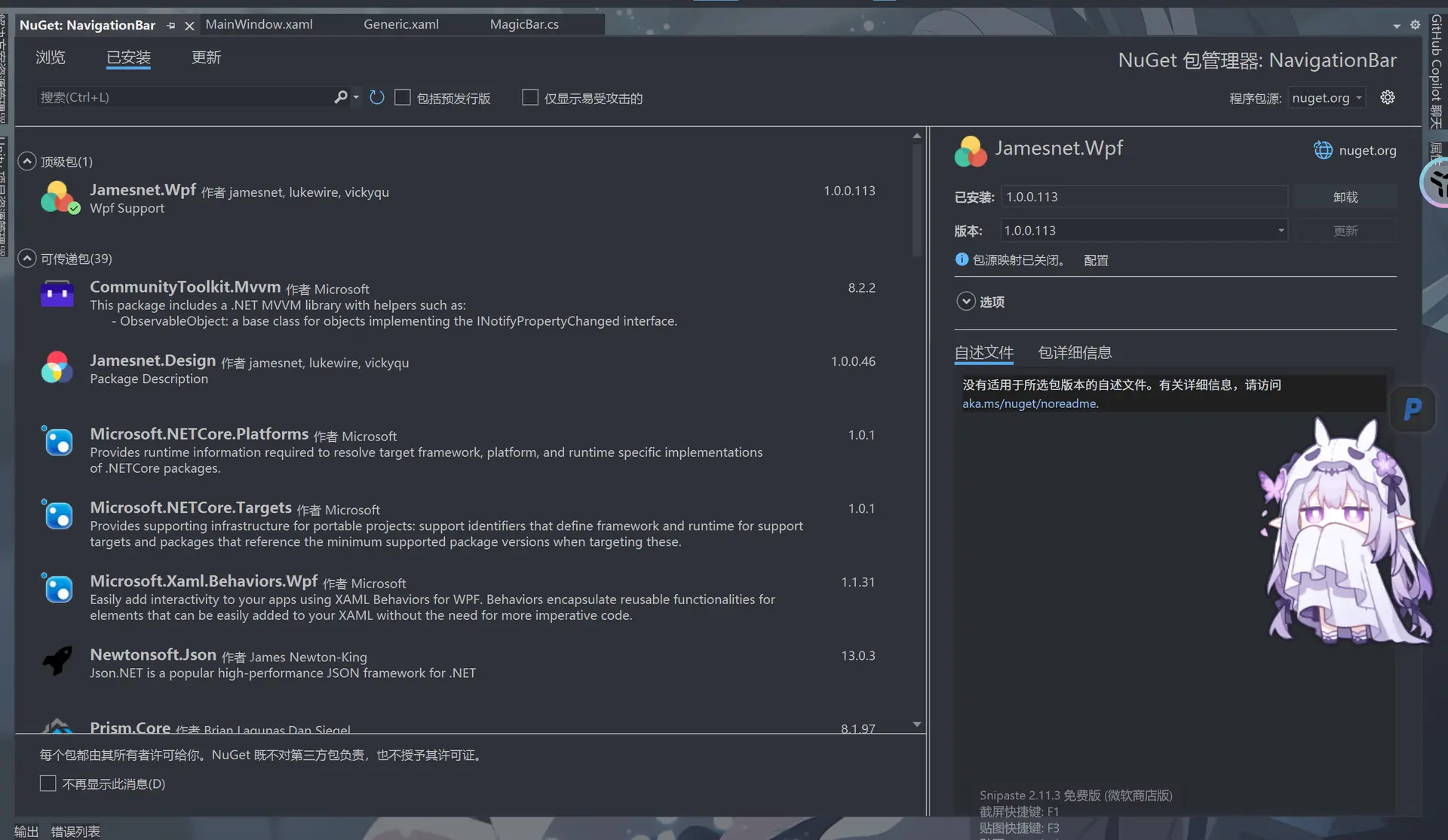This screenshot has height=840, width=1448.
Task: Click version 1.0.0.46 of Jamesnet.Design
Action: tap(853, 361)
